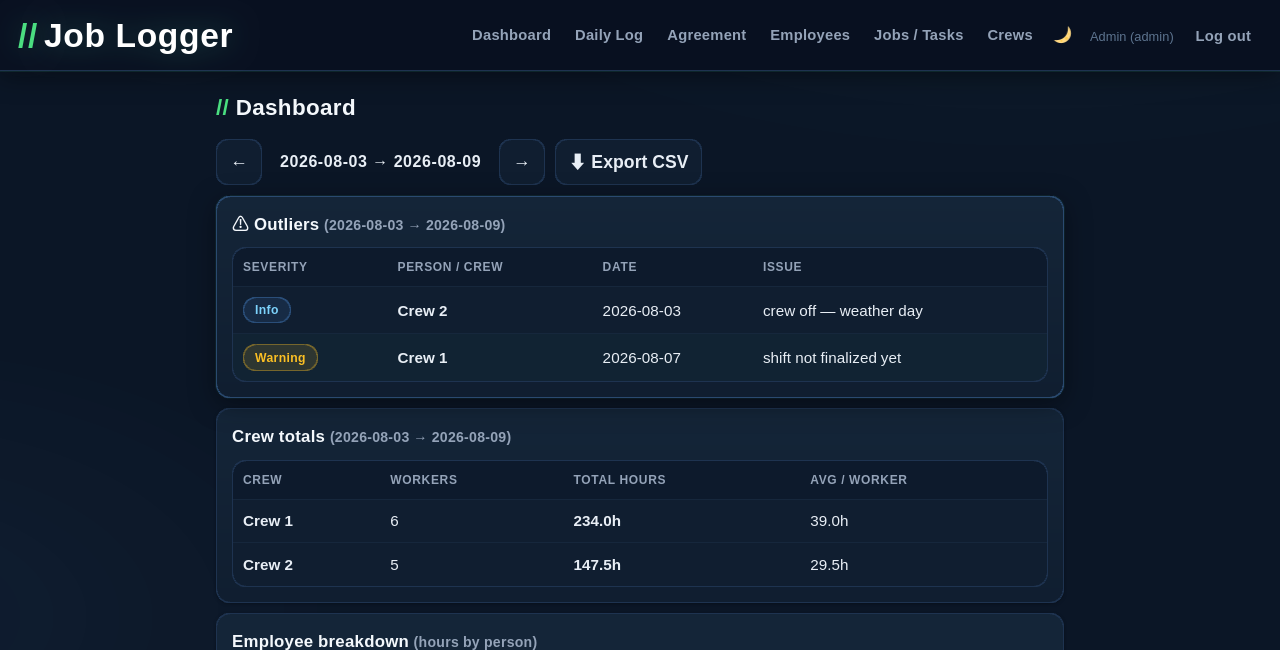
Task: Click total hours 234.0h
Action: point(597,521)
